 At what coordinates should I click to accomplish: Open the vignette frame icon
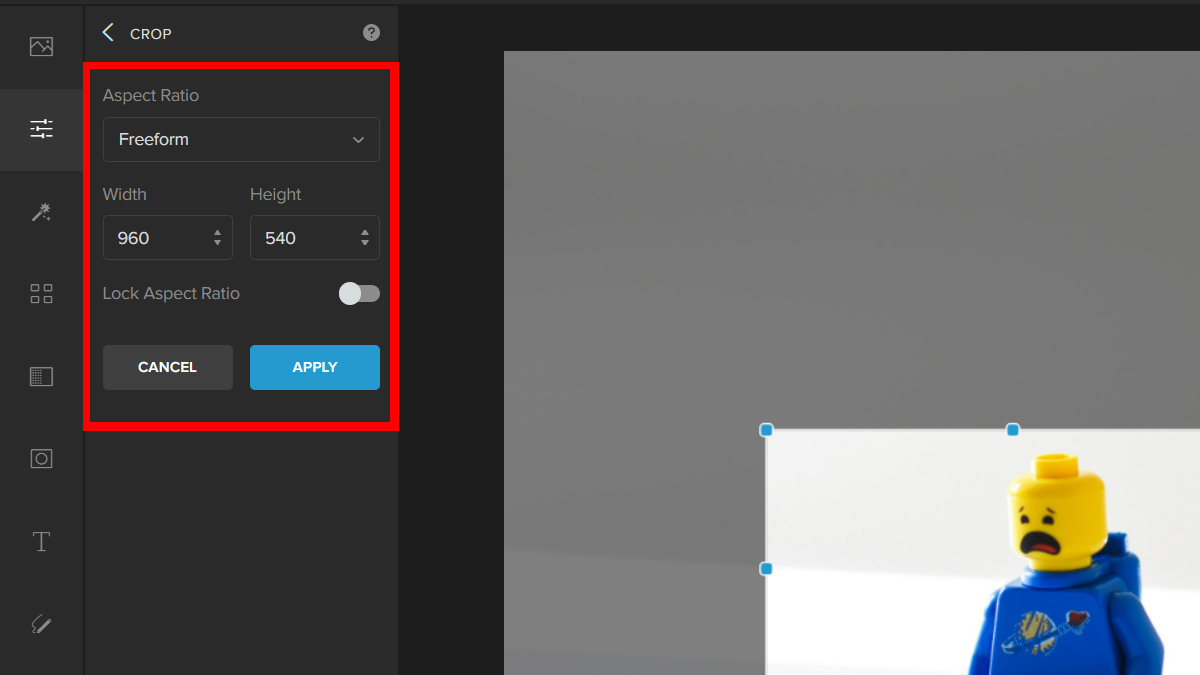pos(41,459)
